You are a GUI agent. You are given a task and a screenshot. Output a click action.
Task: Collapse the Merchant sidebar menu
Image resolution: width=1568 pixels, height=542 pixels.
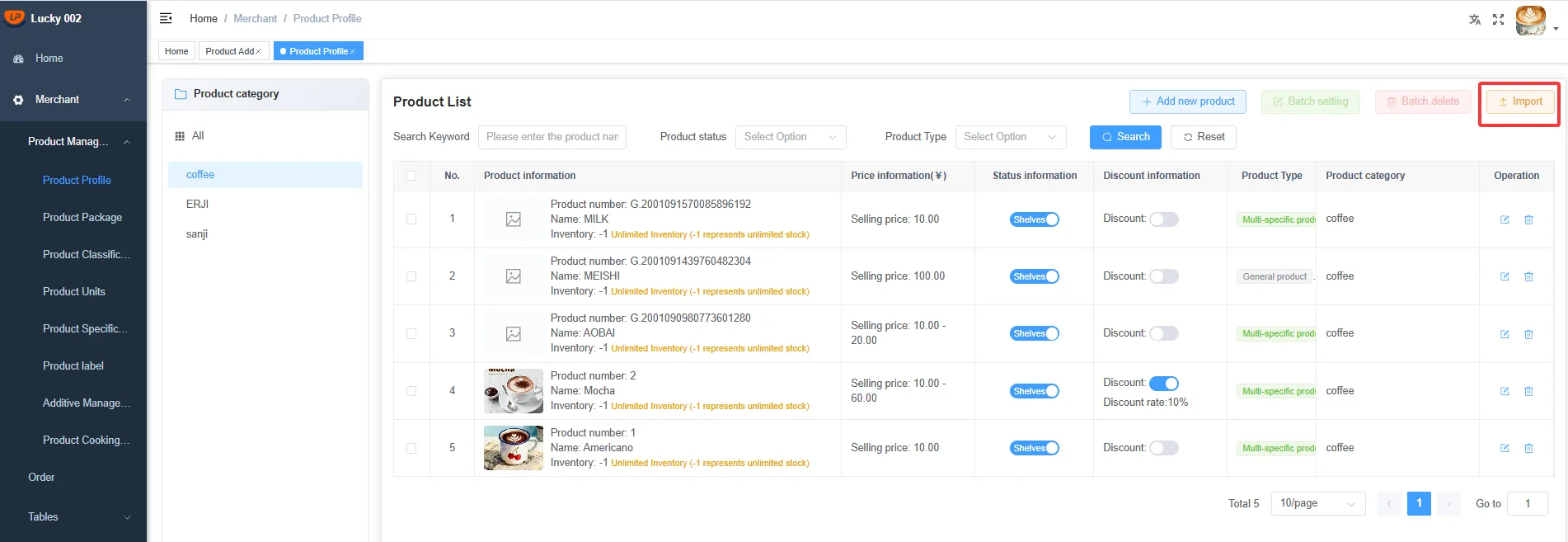tap(127, 100)
